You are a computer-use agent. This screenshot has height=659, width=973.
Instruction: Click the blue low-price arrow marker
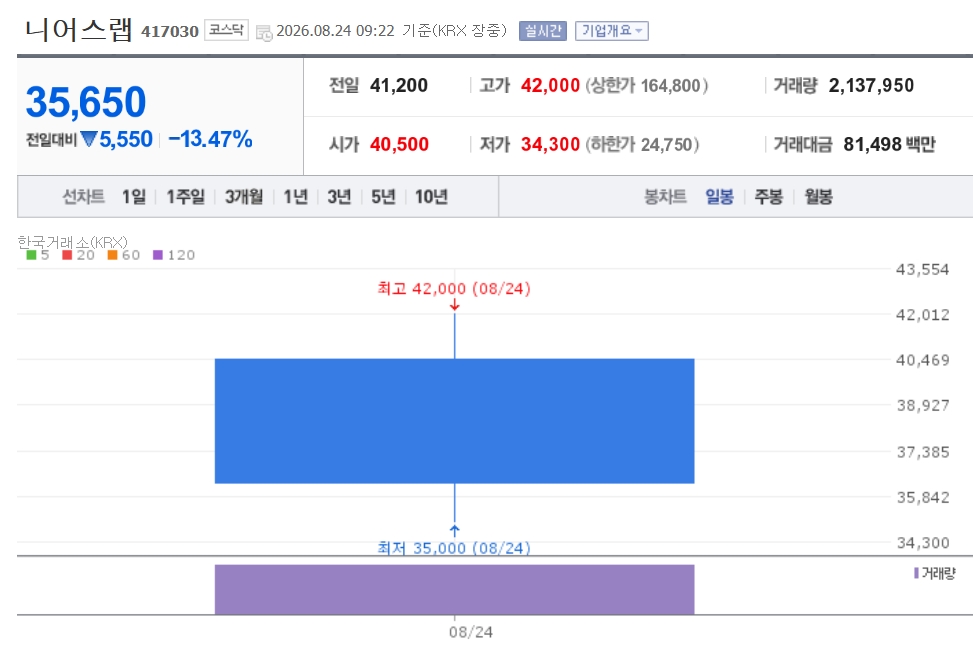455,531
